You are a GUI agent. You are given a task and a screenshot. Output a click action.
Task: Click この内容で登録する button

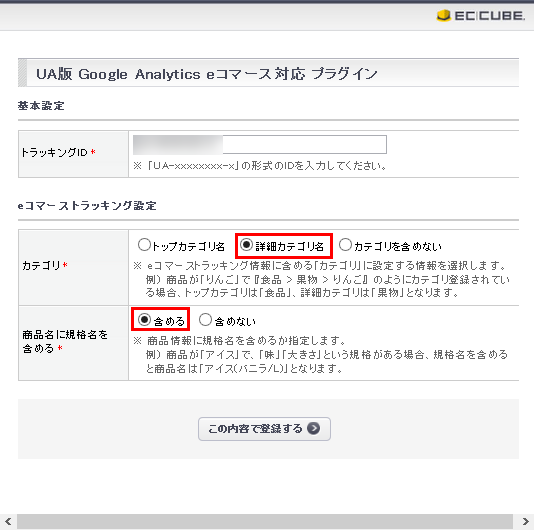tap(264, 429)
